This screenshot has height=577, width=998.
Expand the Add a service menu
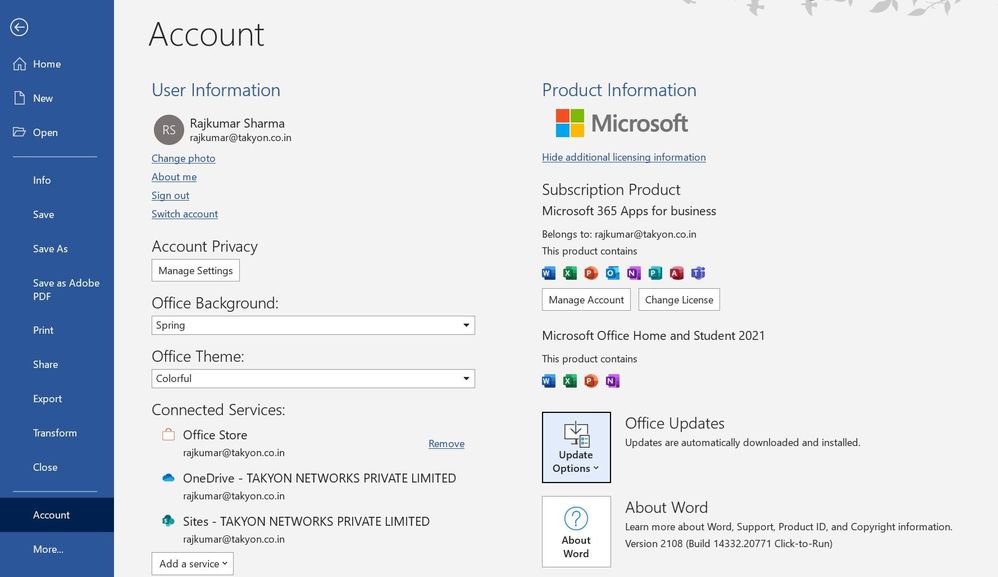pos(192,564)
